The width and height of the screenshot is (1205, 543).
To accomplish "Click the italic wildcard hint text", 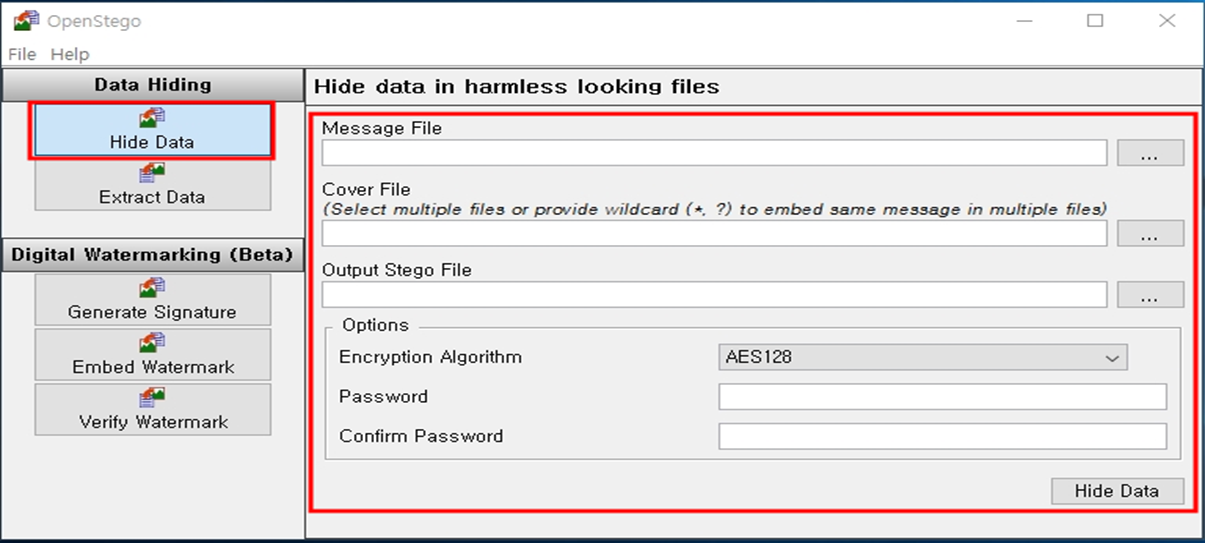I will pos(714,209).
